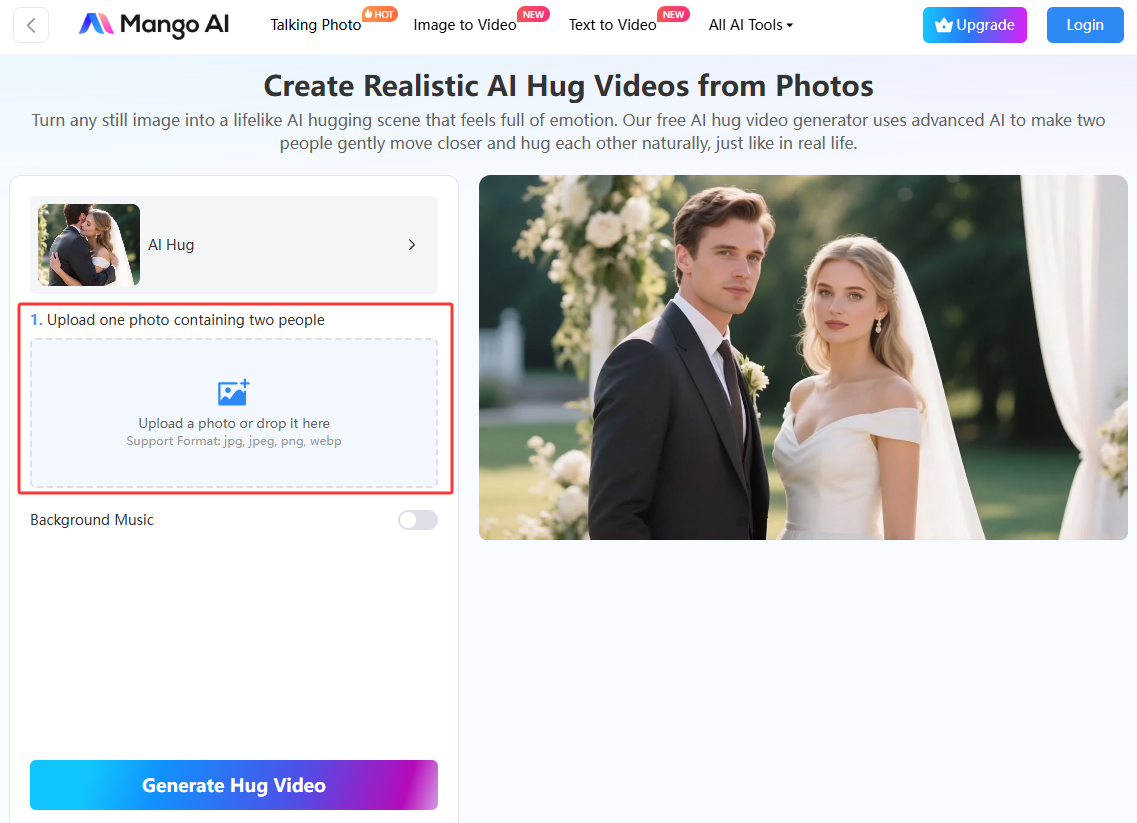Click the NEW badge on Text to Video
1137x823 pixels.
pos(674,14)
